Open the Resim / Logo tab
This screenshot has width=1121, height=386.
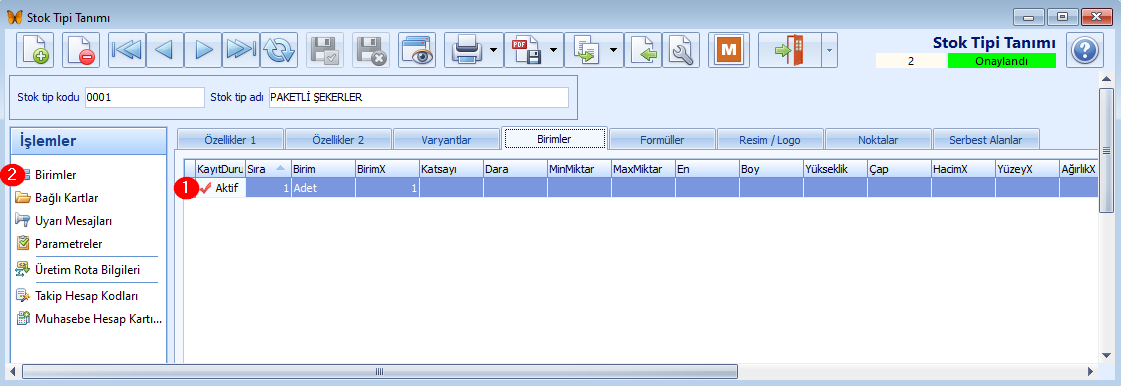tap(770, 139)
